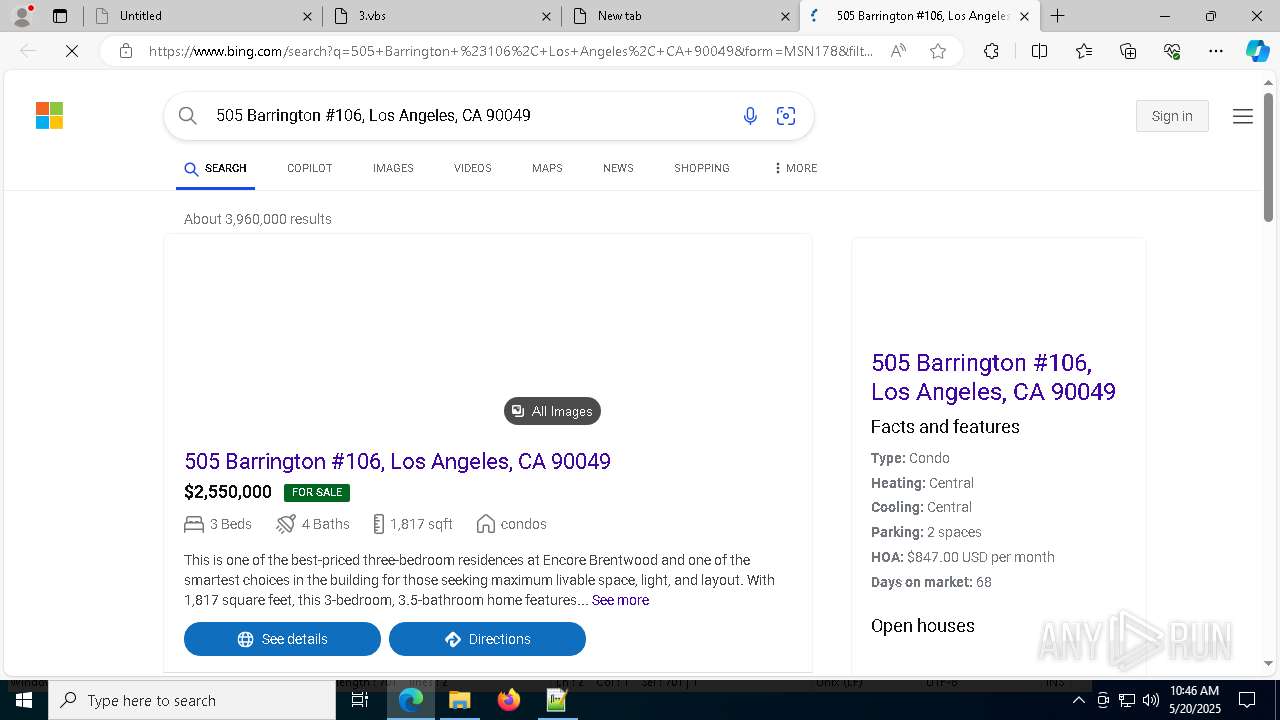The width and height of the screenshot is (1280, 720).
Task: Open Notepad++ taskbar icon
Action: [557, 700]
